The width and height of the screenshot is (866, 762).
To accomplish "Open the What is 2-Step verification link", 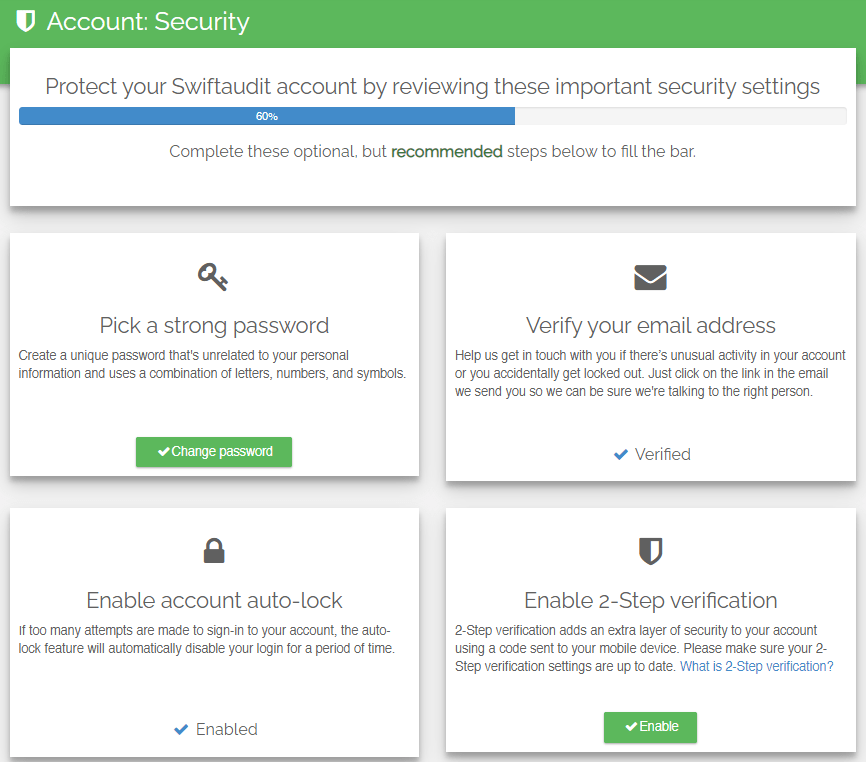I will (x=756, y=666).
